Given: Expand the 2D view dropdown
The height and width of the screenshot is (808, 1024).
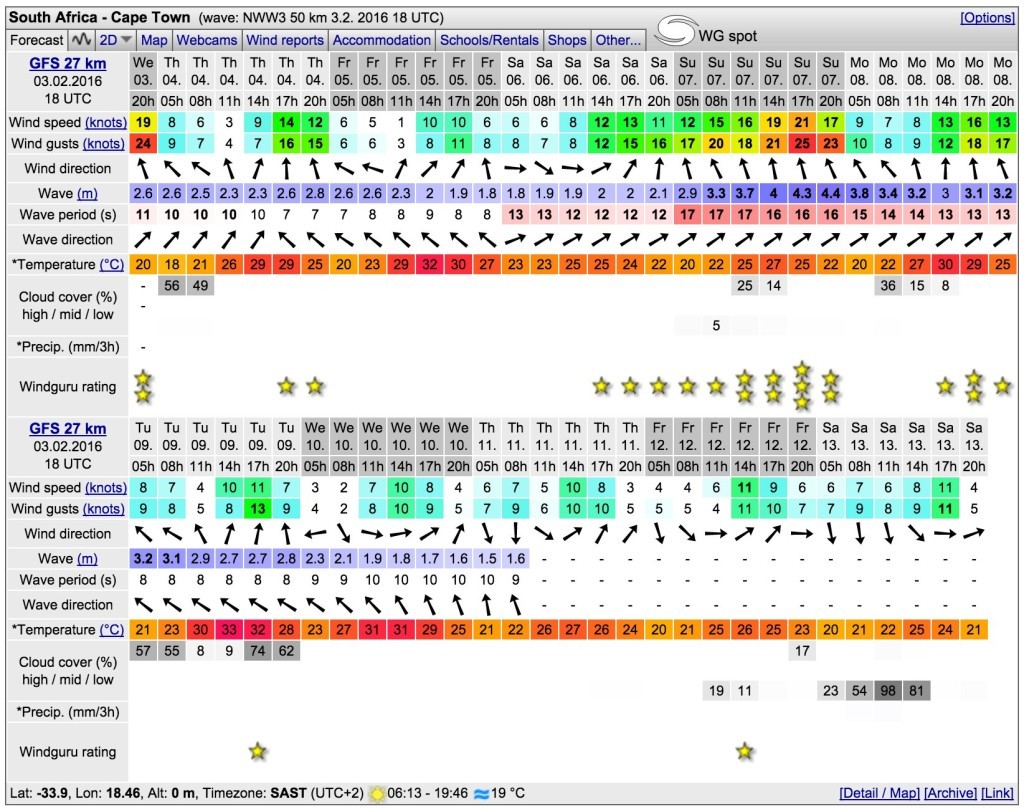Looking at the screenshot, I should click(116, 40).
